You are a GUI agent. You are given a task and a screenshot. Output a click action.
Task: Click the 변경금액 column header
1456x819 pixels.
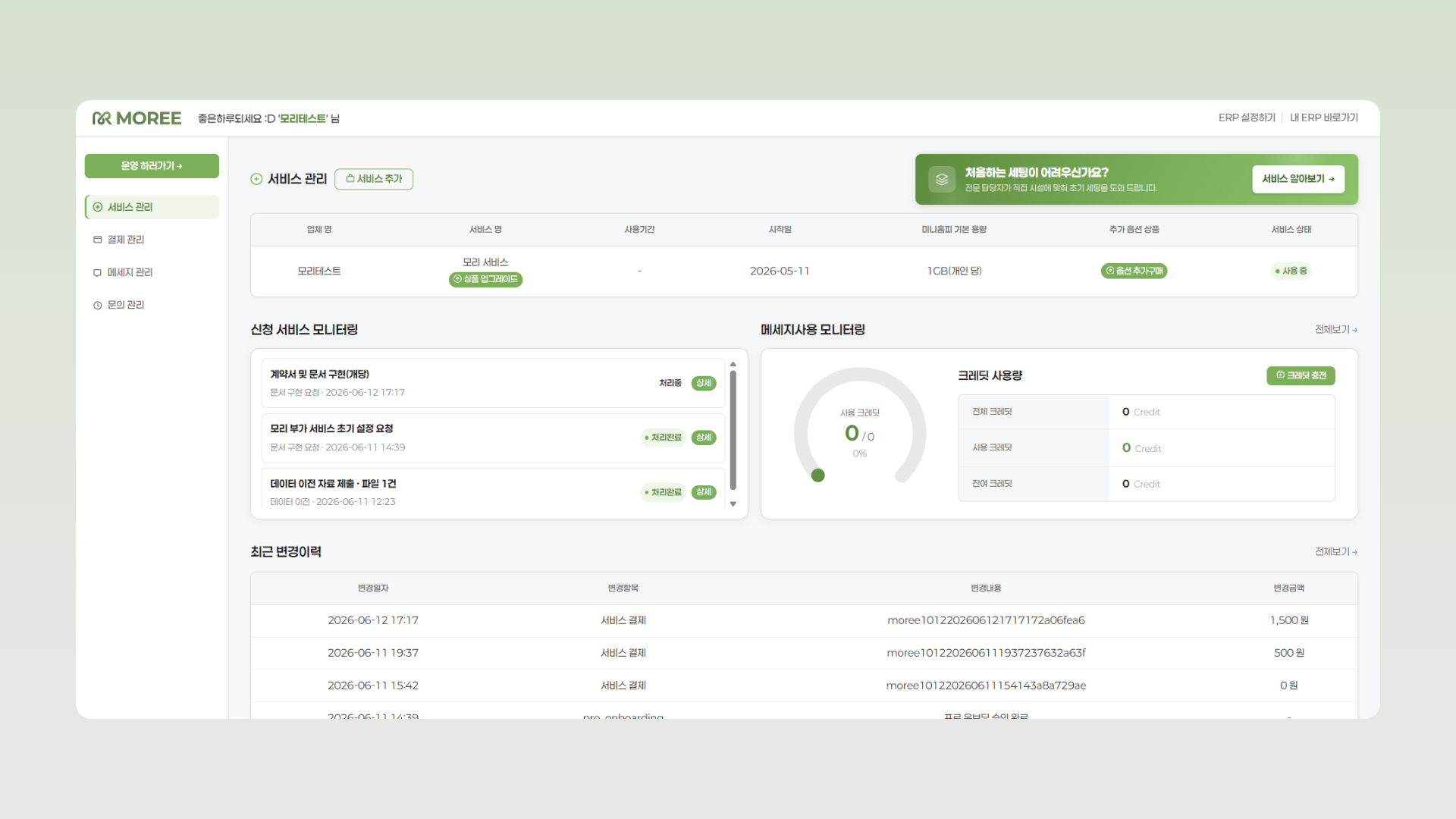coord(1289,588)
